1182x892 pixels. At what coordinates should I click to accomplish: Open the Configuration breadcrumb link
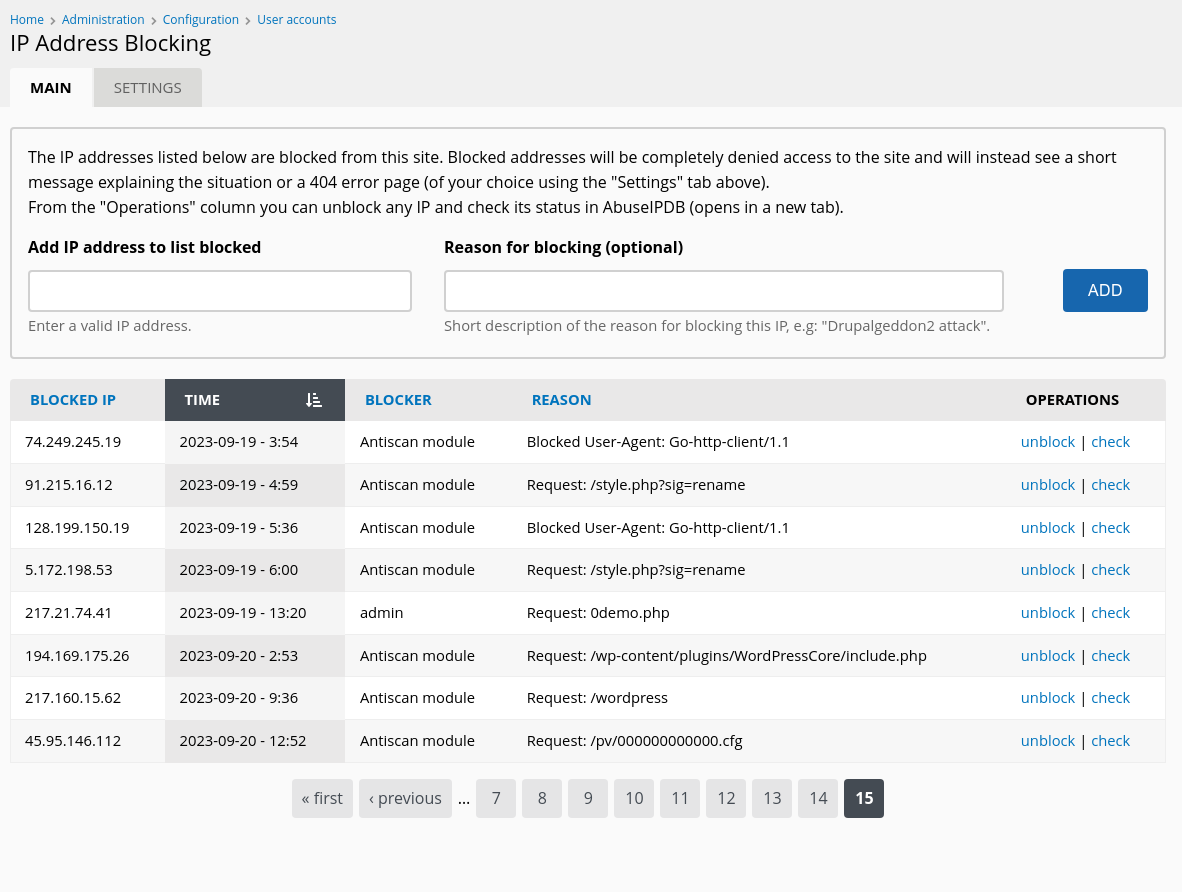tap(201, 20)
